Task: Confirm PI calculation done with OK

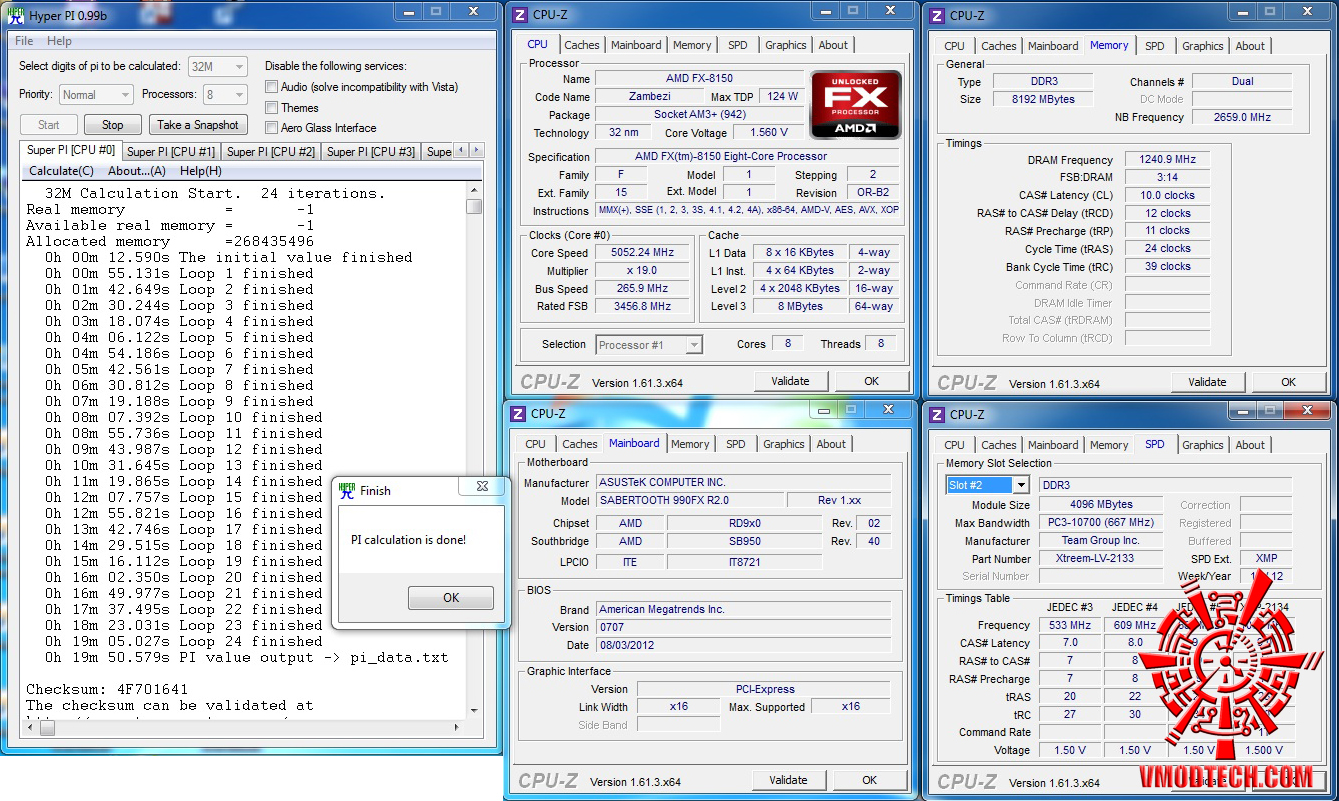Action: [451, 598]
